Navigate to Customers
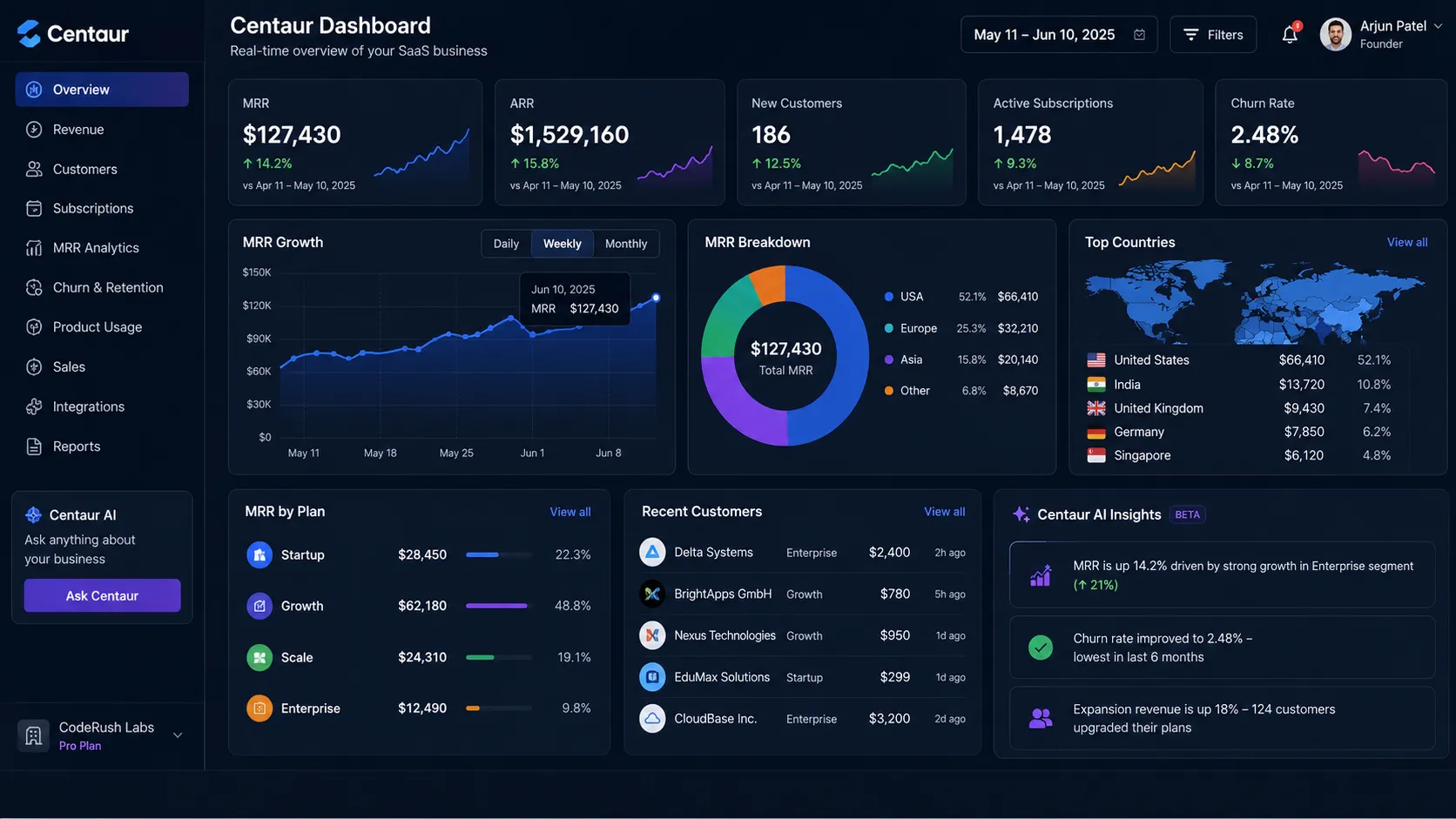1456x819 pixels. (102, 169)
